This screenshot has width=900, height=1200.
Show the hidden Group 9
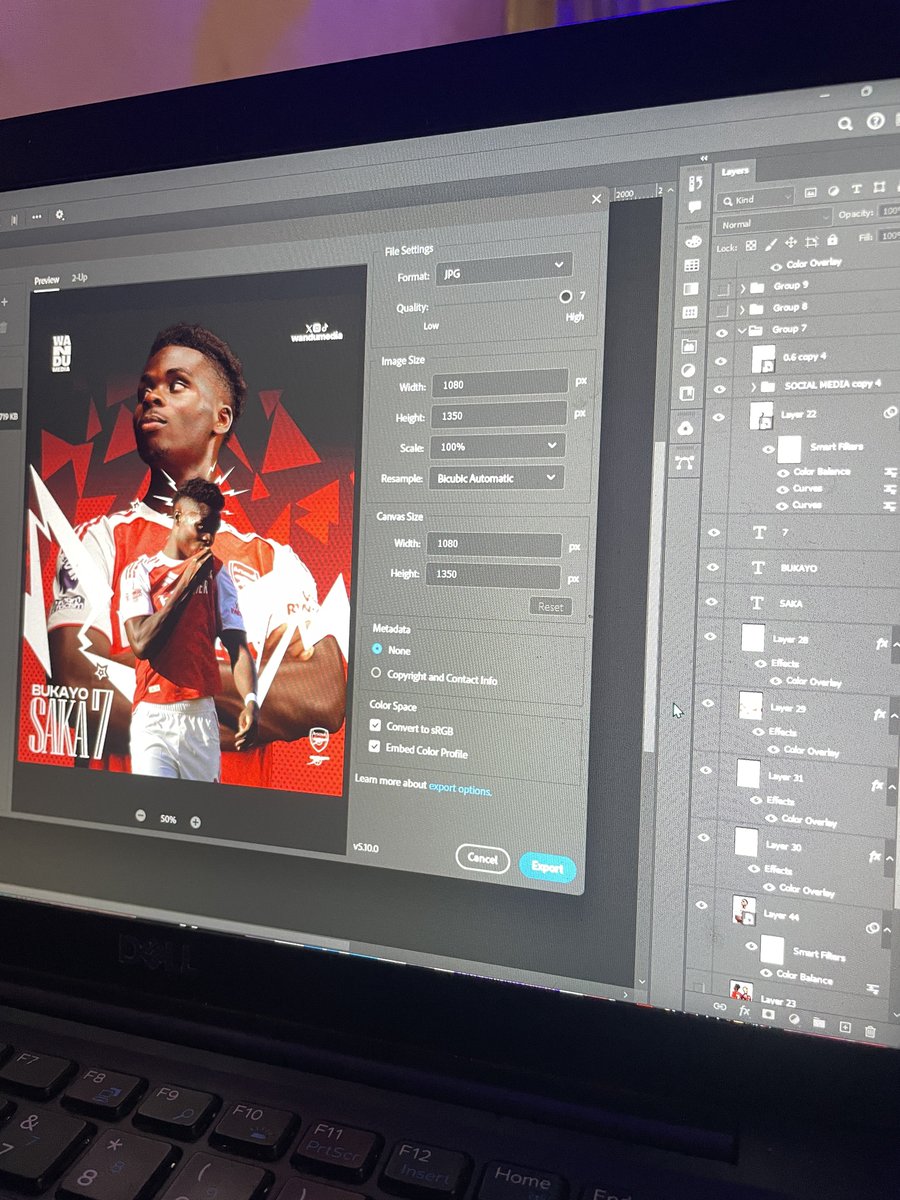[723, 289]
